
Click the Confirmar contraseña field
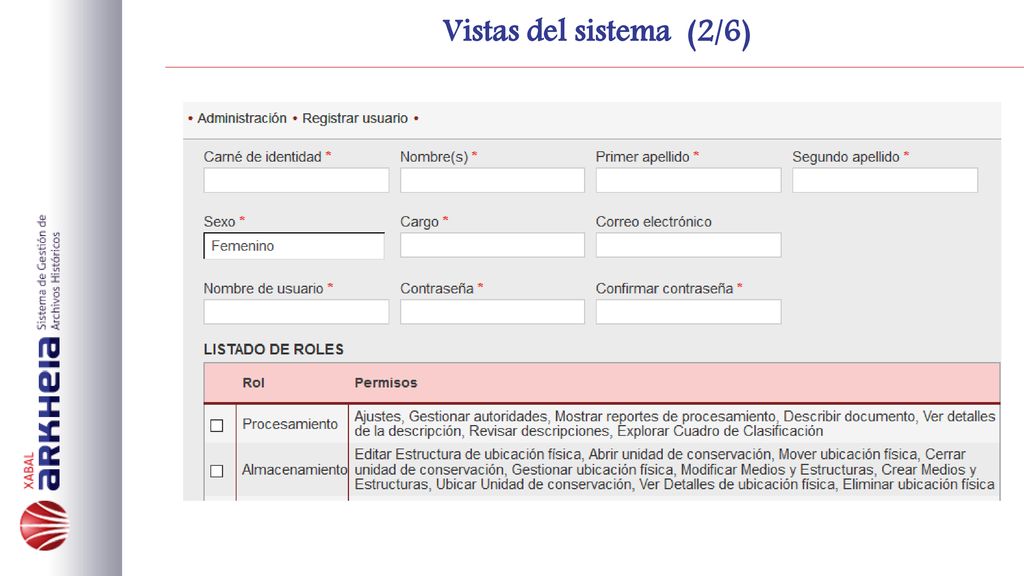tap(688, 312)
